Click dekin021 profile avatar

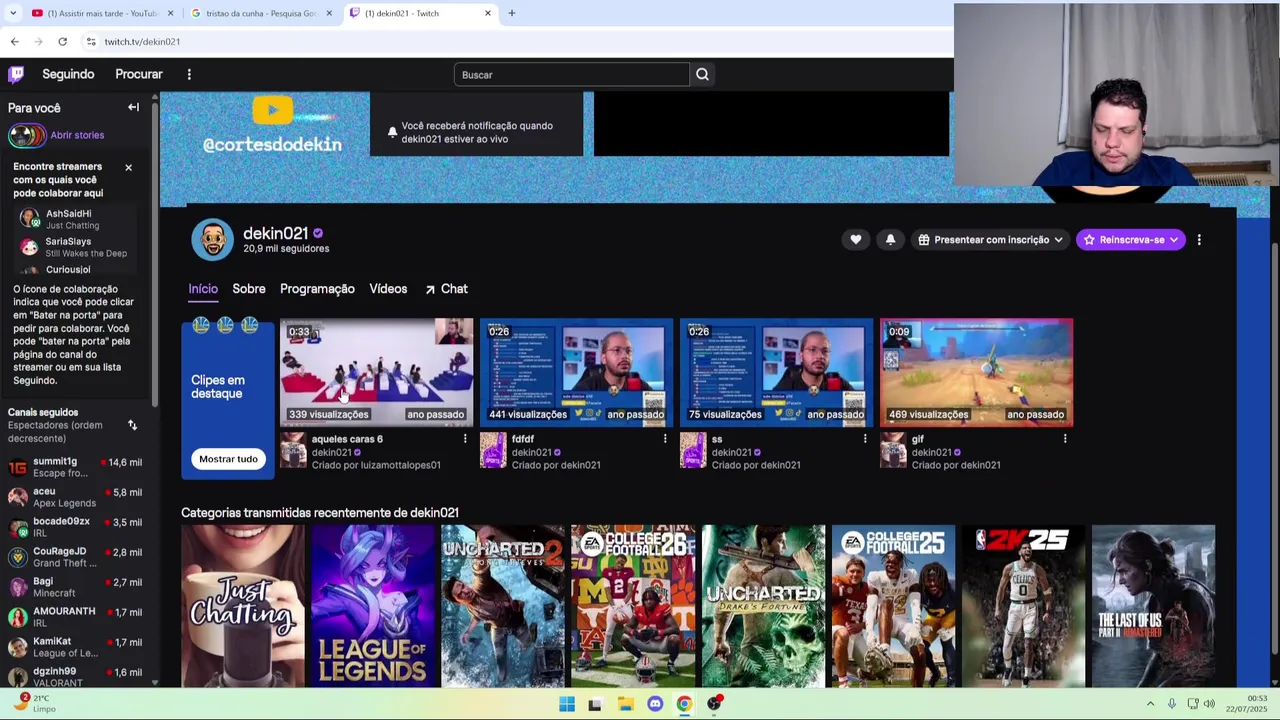212,240
